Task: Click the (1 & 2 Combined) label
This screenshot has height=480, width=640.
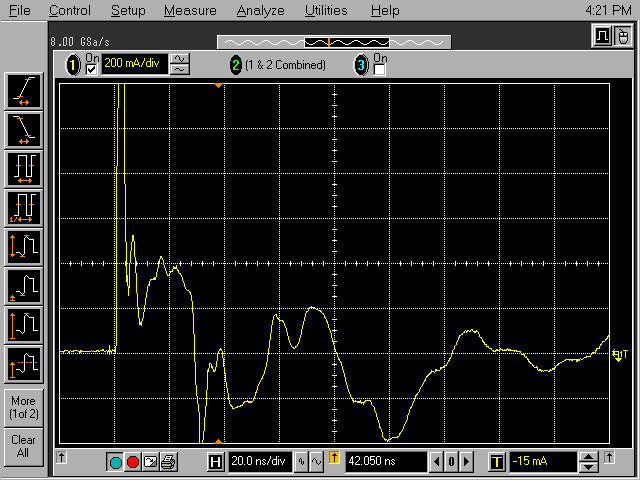Action: [285, 65]
